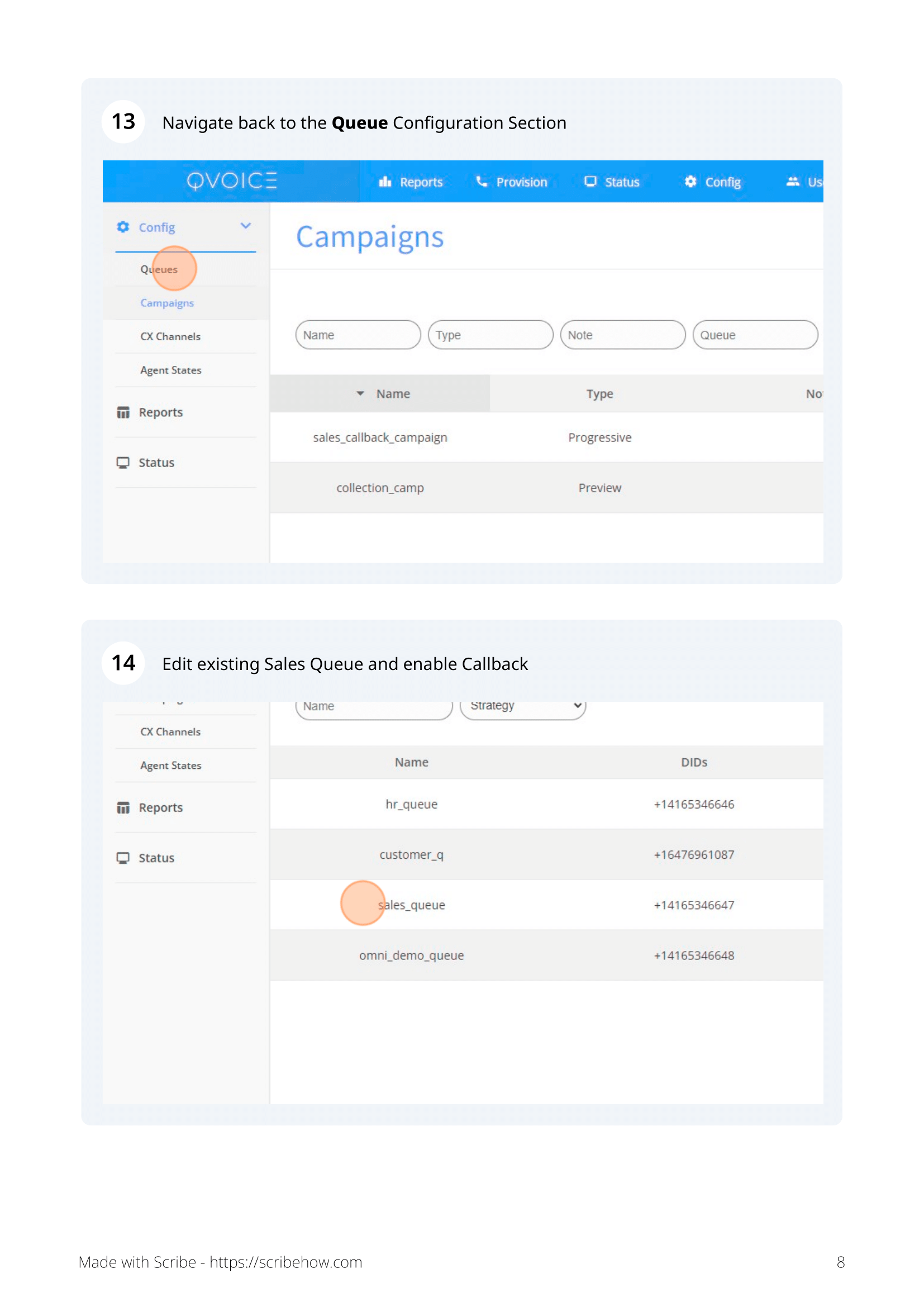
Task: Click the sort arrow on Name column
Action: (360, 394)
